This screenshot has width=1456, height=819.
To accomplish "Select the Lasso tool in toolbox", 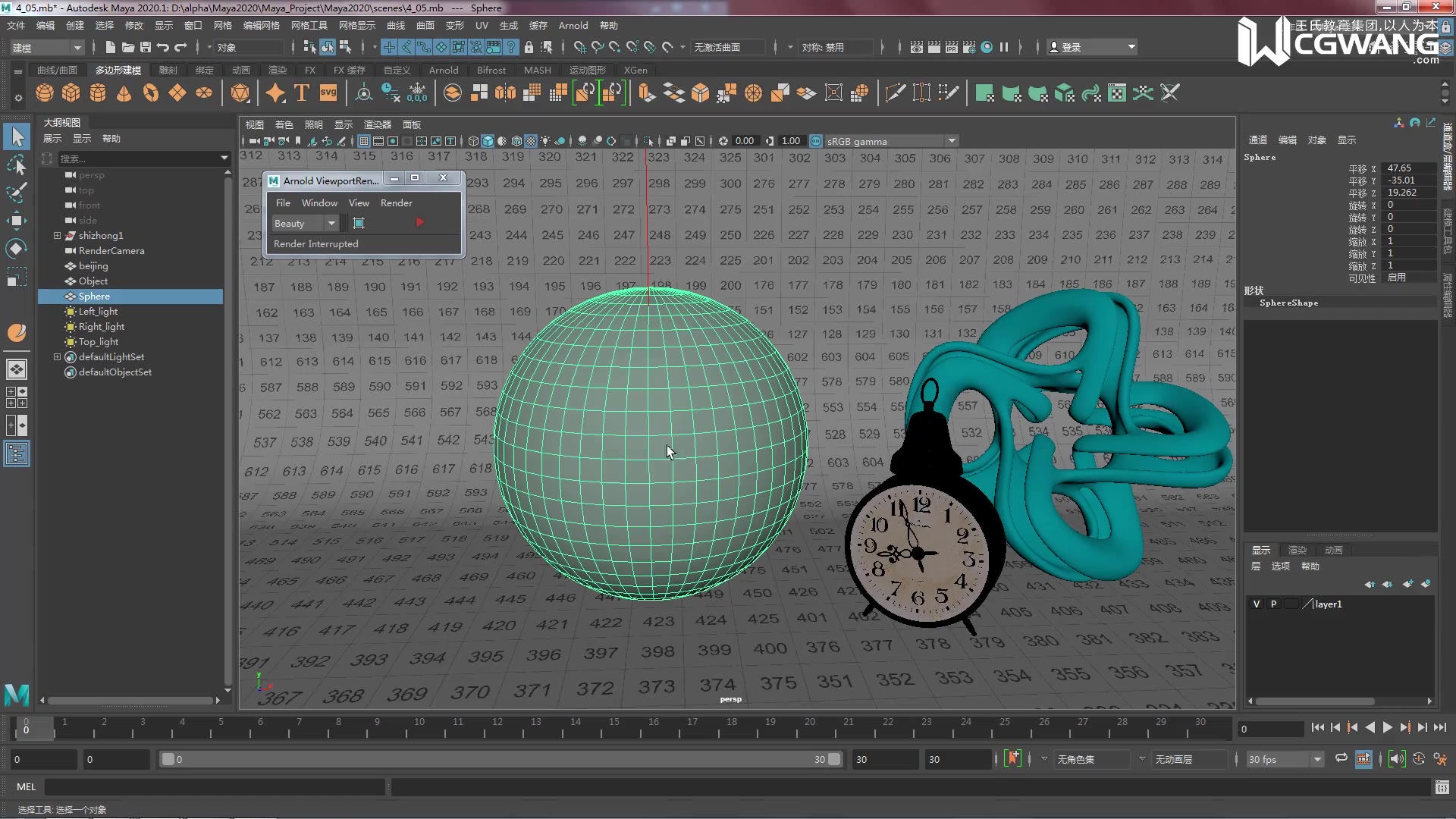I will 17,165.
